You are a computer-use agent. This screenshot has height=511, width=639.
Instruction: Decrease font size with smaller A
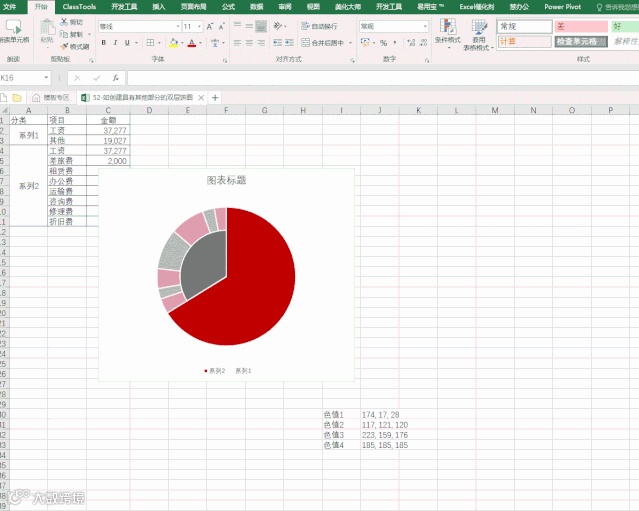[x=222, y=26]
